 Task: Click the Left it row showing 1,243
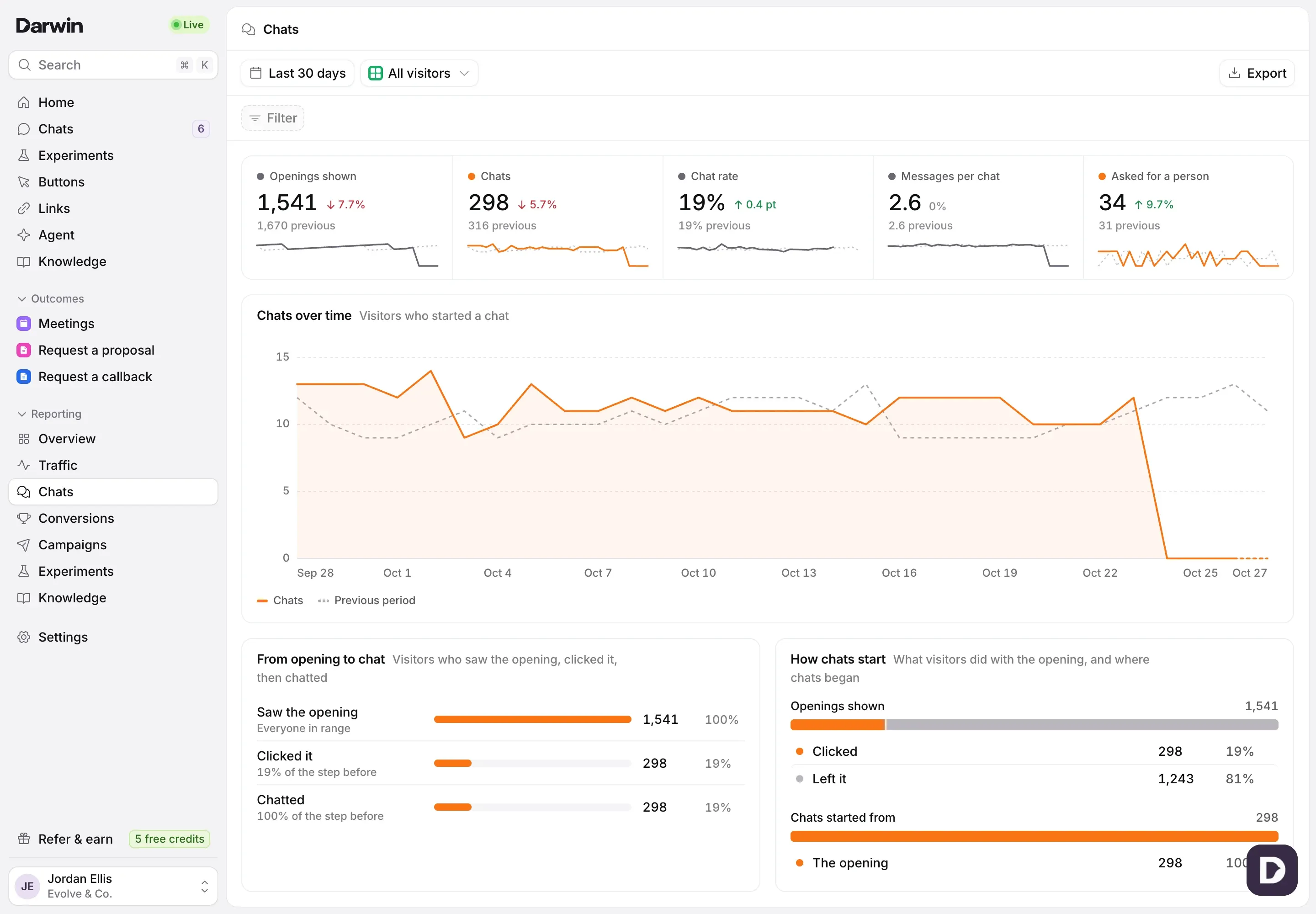click(1034, 779)
